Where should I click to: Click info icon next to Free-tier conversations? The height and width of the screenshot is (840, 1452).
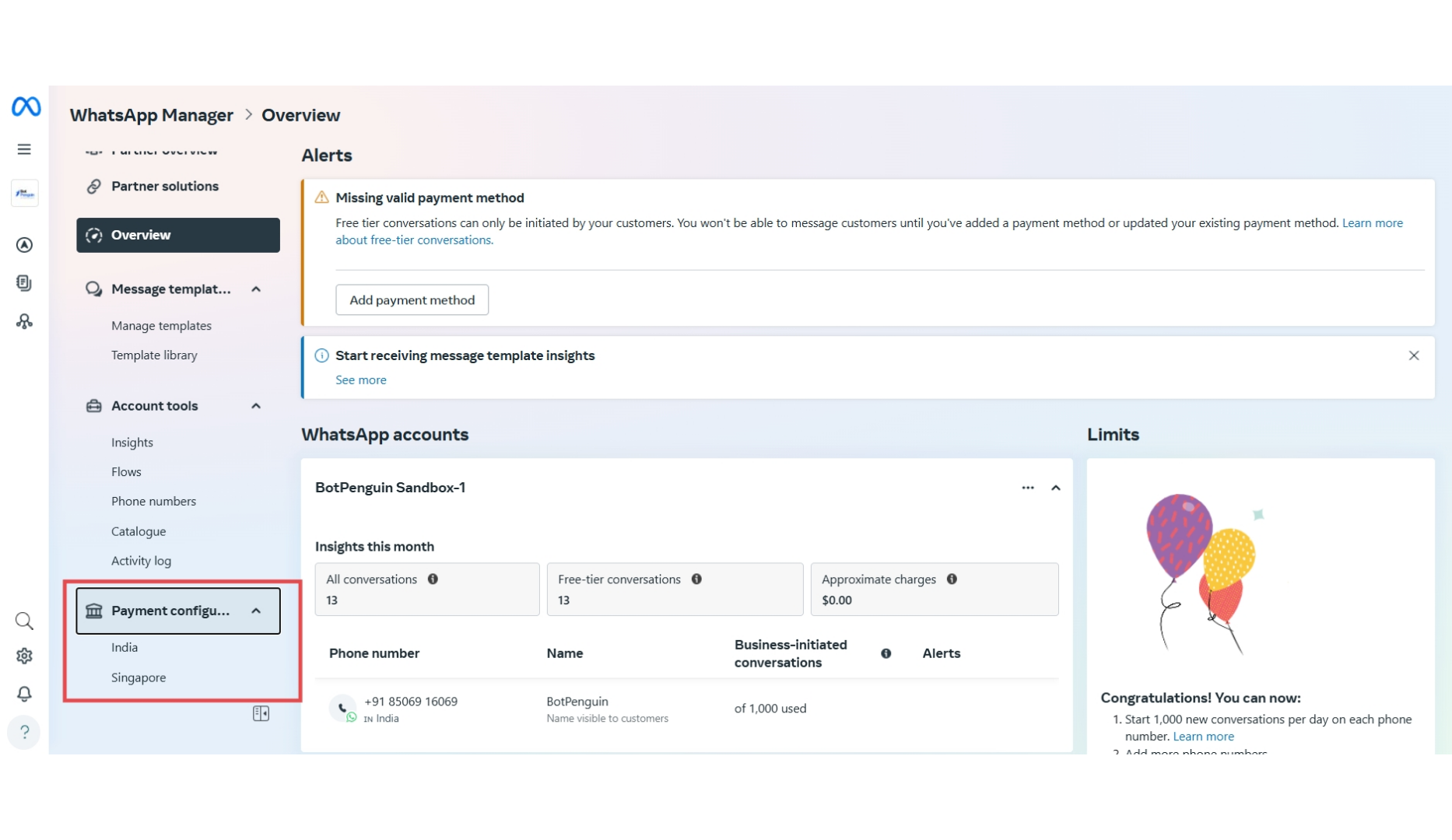(x=696, y=579)
